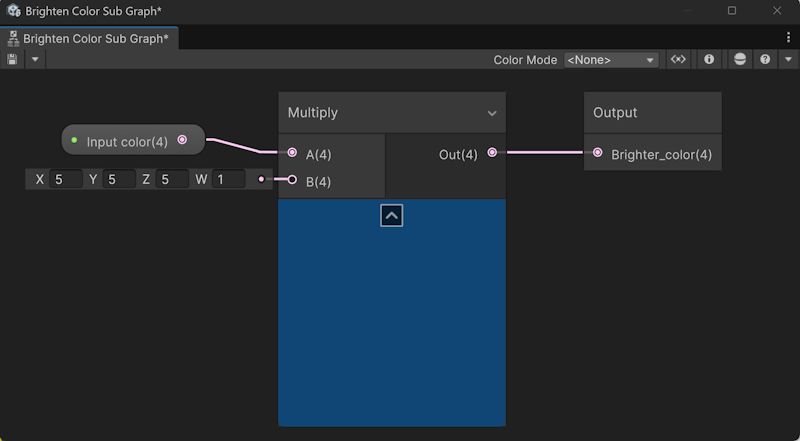Click the Save Asset icon in toolbar
Screen dimensions: 800x441
pyautogui.click(x=12, y=60)
